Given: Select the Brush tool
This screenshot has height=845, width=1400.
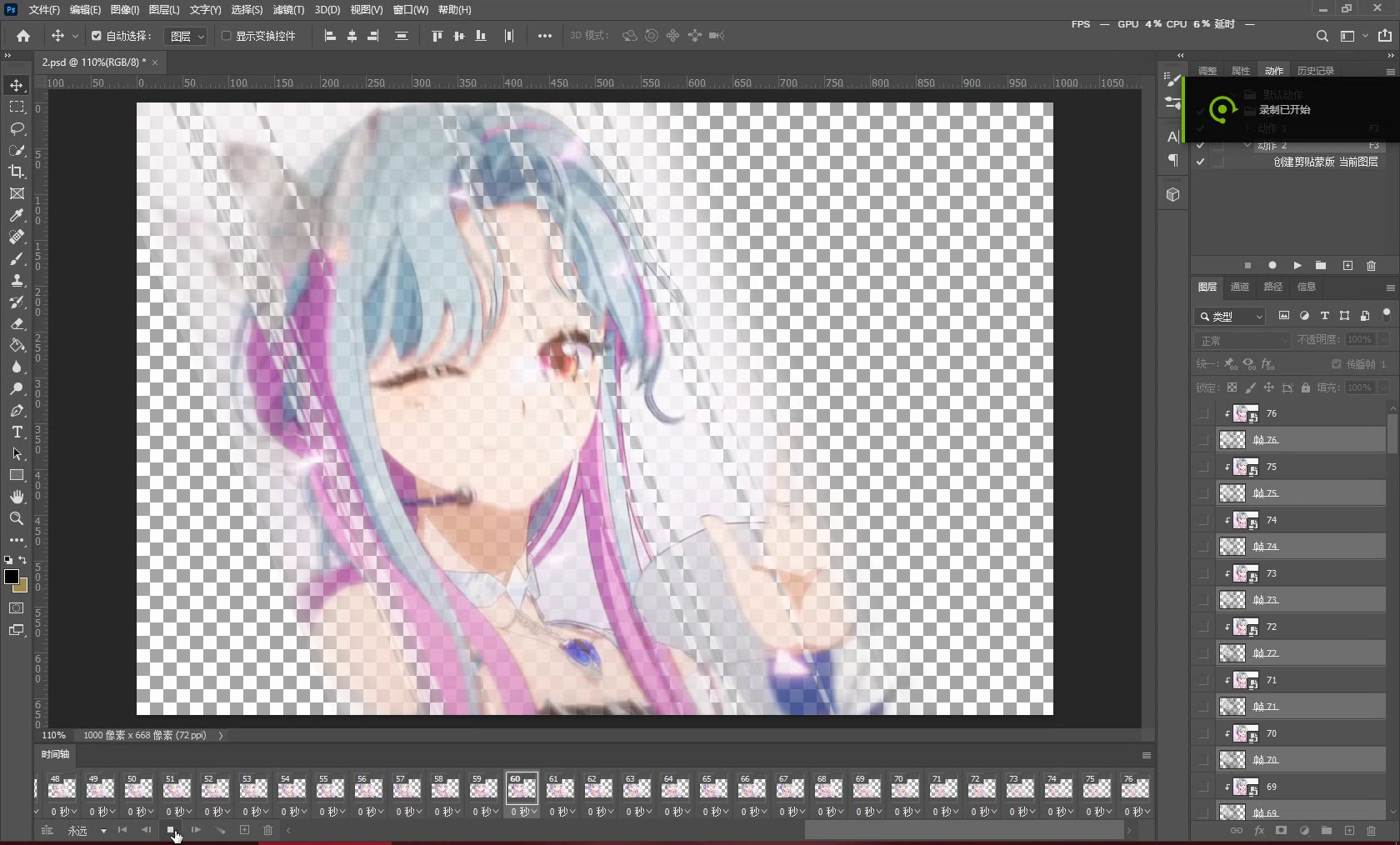Looking at the screenshot, I should [x=17, y=258].
